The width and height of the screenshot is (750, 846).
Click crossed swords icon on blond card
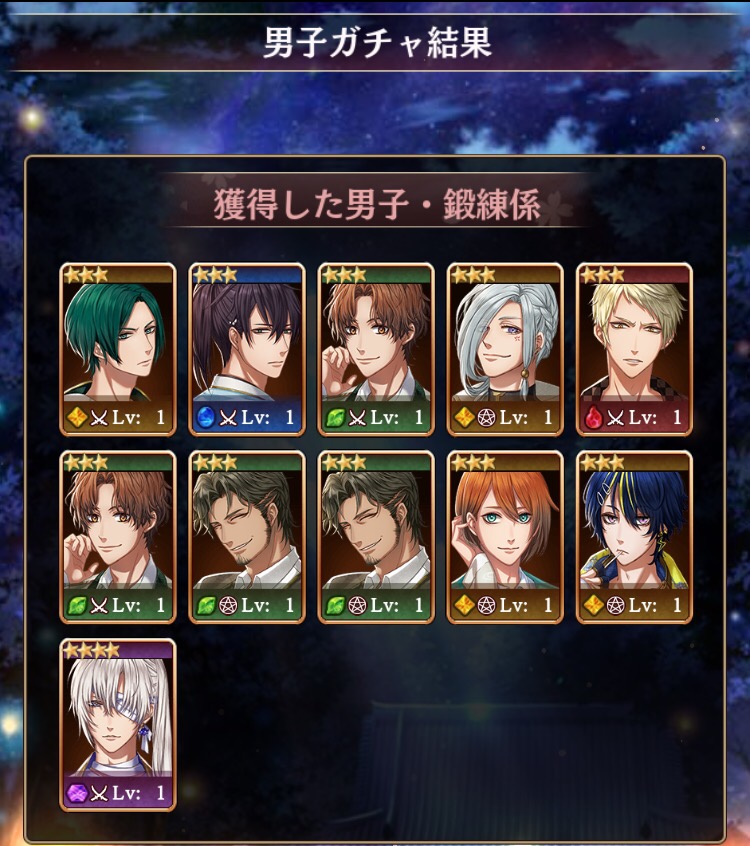[616, 418]
